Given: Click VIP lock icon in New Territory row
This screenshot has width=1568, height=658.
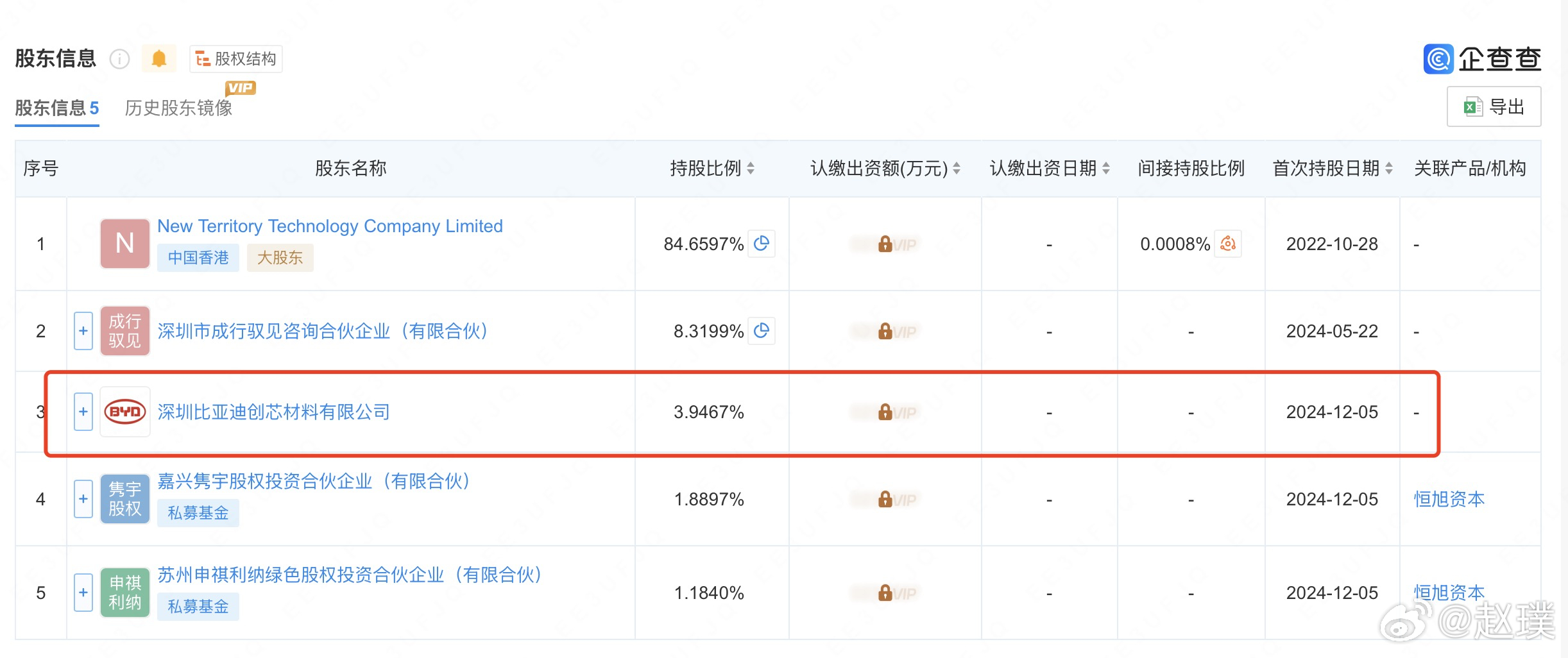Looking at the screenshot, I should point(885,244).
